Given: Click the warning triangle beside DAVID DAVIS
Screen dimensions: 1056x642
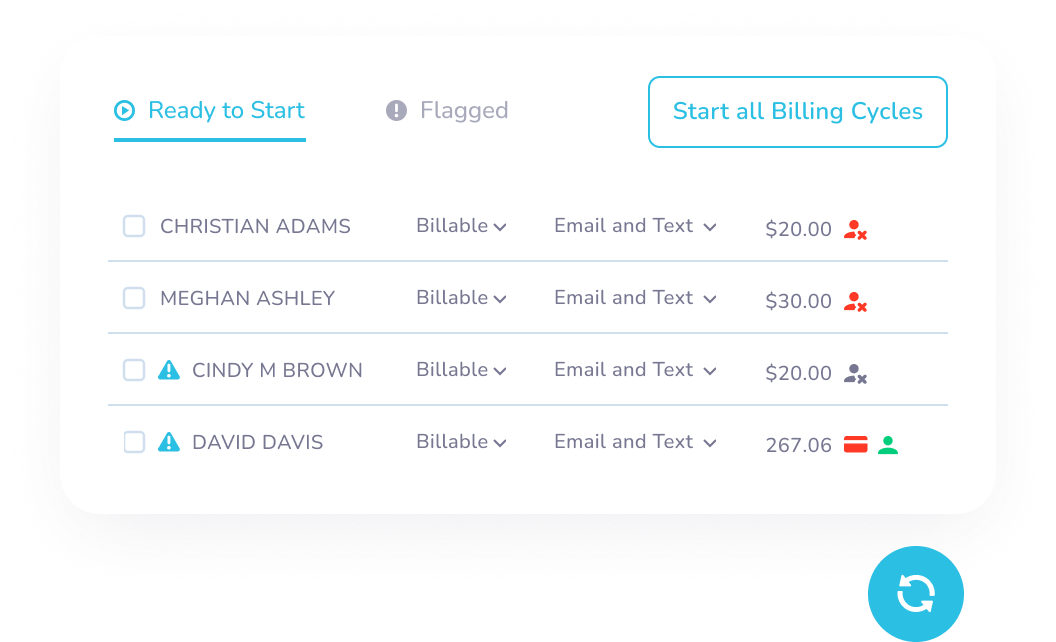Looking at the screenshot, I should (x=168, y=442).
